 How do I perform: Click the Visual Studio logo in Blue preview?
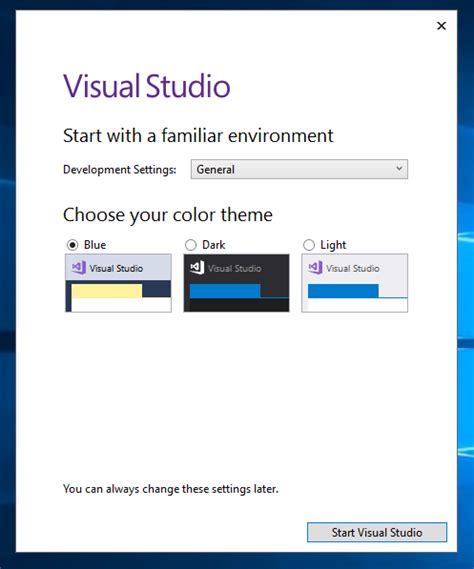pos(79,268)
